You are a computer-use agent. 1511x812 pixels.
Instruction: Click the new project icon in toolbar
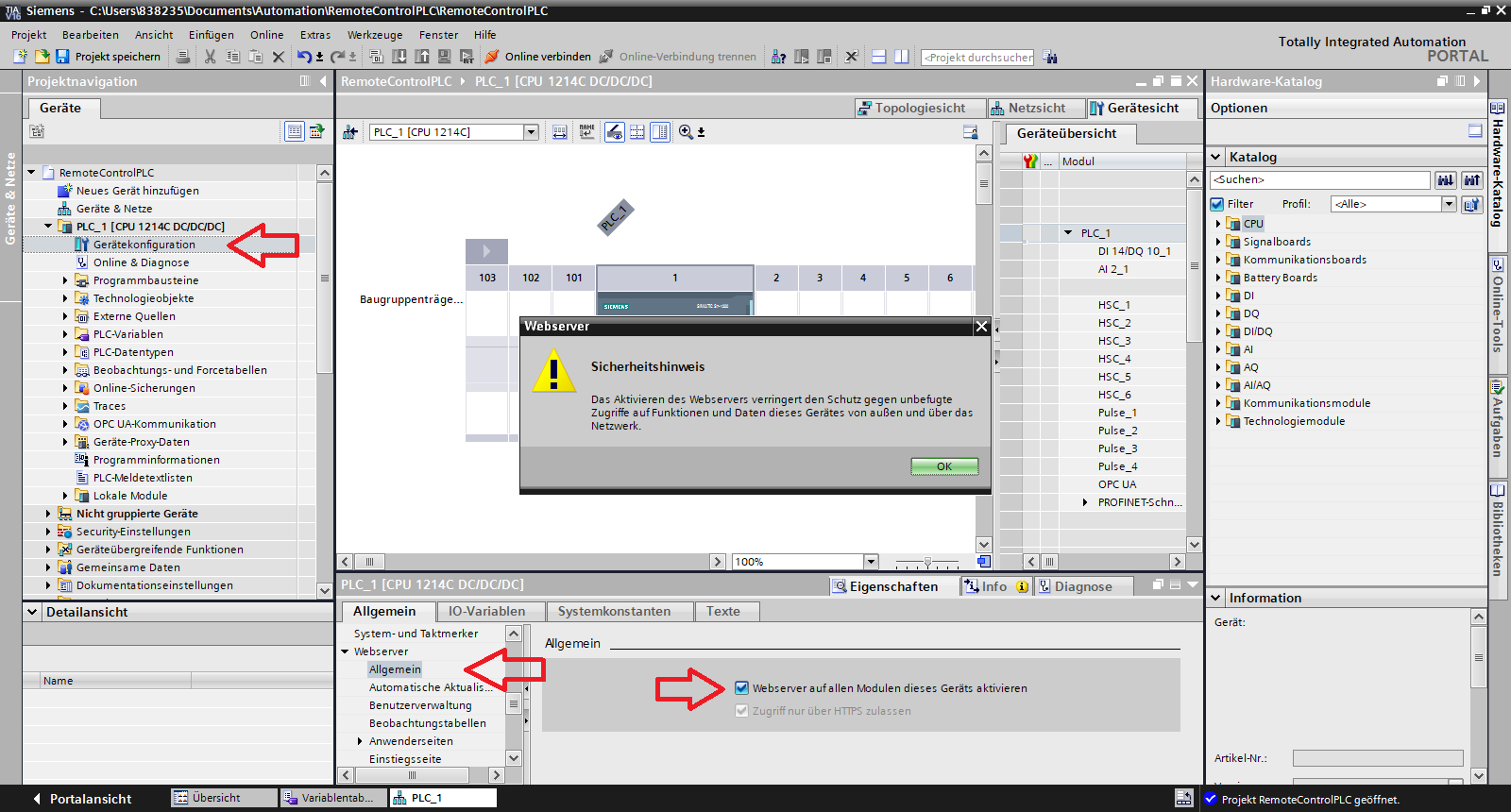coord(21,57)
